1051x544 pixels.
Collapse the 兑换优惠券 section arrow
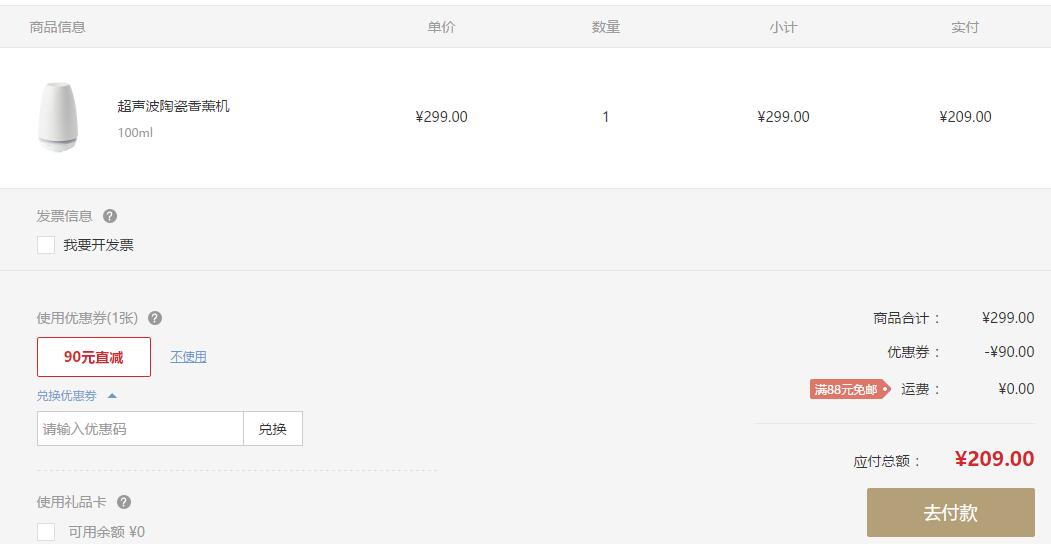coord(112,396)
